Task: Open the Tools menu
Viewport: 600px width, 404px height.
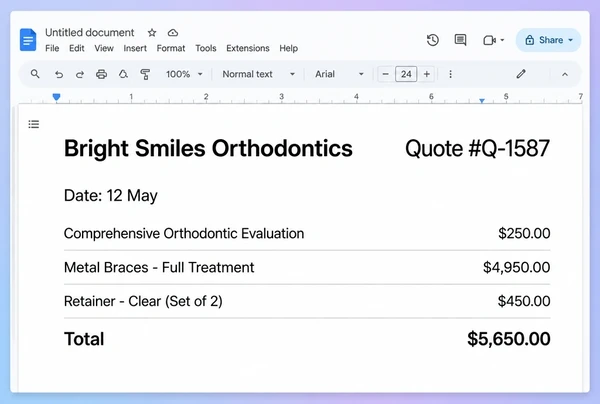Action: point(206,48)
